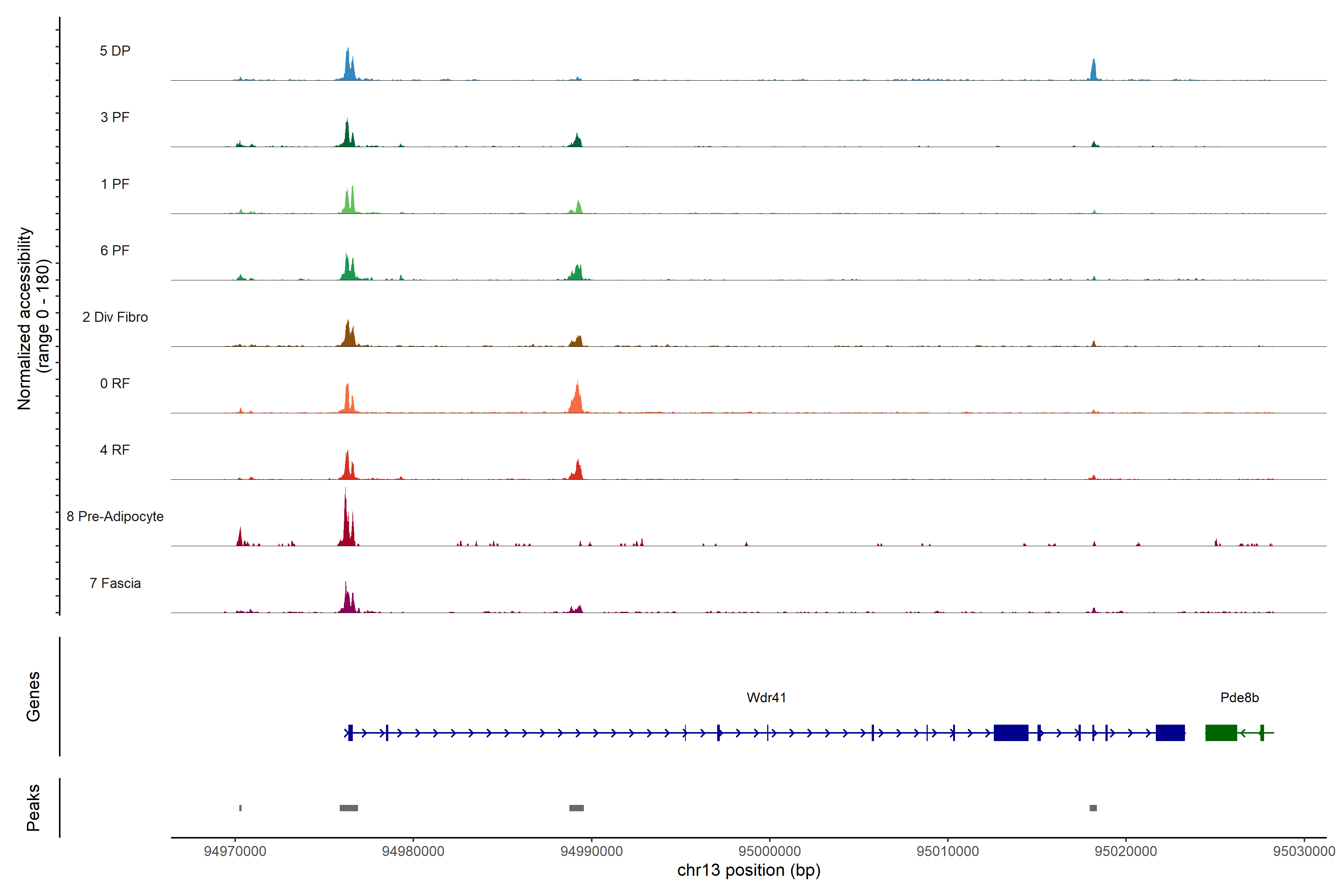Click the 2 Div Fibro track label
1344x896 pixels.
(115, 317)
